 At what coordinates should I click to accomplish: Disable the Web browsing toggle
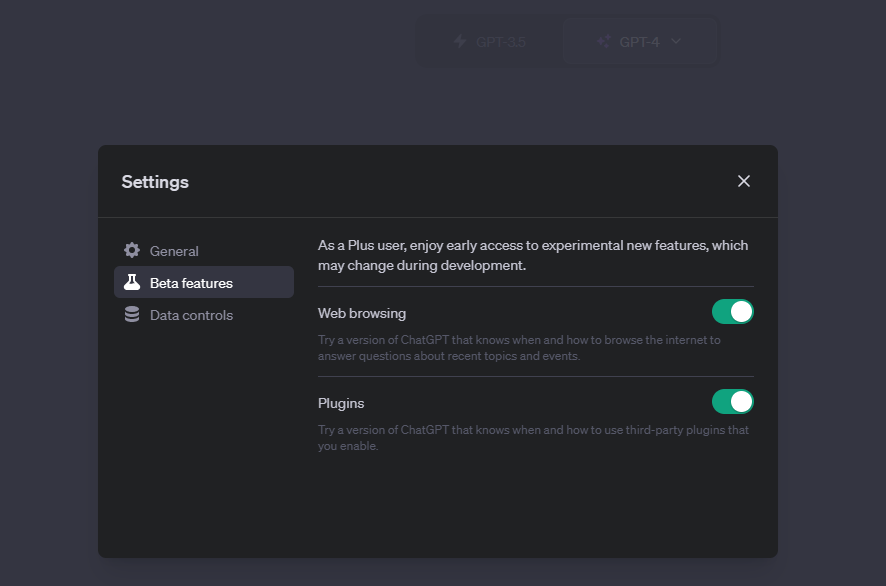point(732,312)
